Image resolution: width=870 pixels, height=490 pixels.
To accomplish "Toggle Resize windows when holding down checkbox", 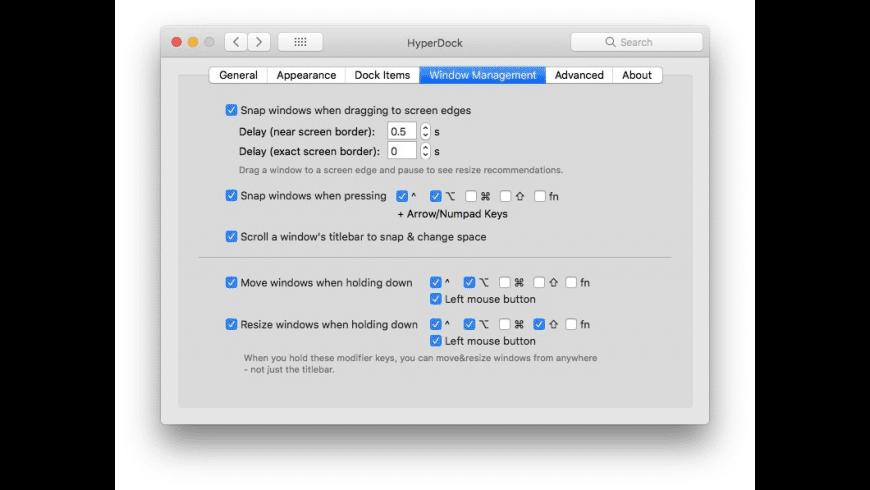I will coord(231,324).
